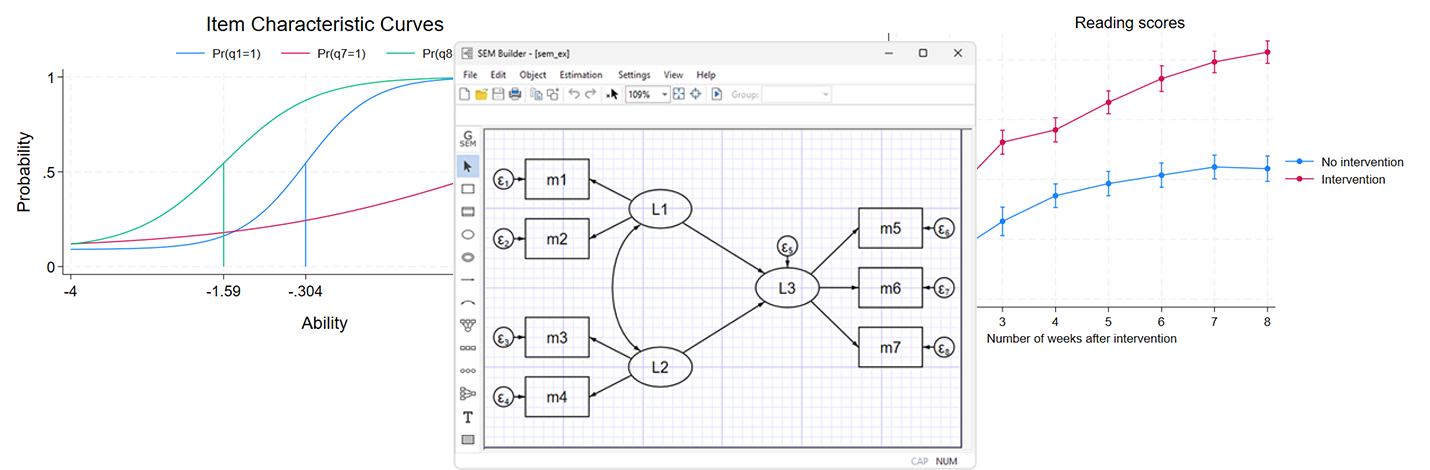
Task: Choose the Select arrow tool in sidebar
Action: click(467, 165)
